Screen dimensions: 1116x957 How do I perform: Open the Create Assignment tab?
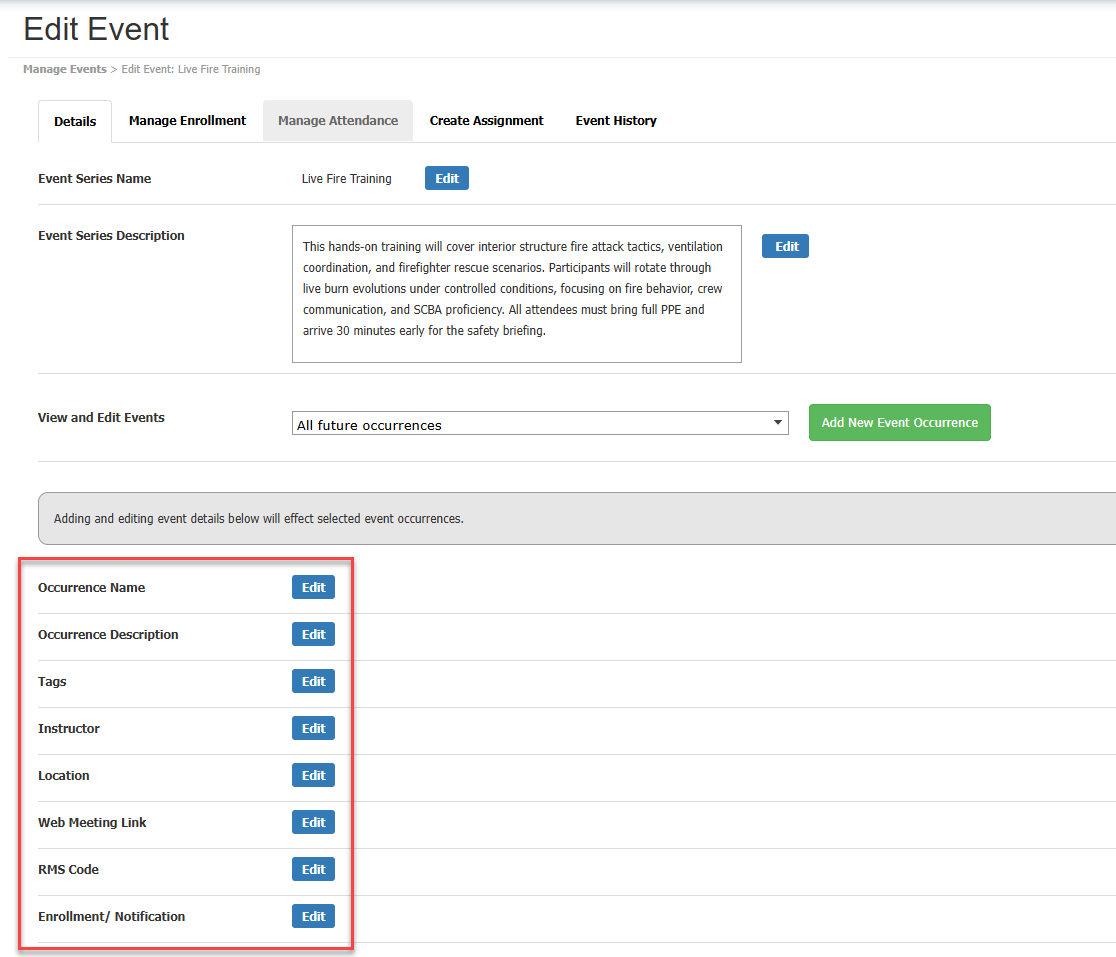coord(486,121)
